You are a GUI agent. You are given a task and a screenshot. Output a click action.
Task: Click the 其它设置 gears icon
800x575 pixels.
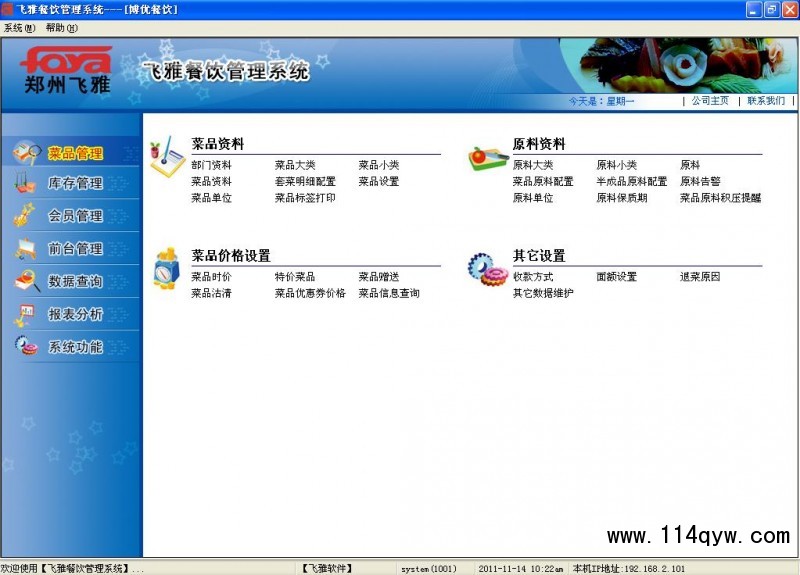point(488,269)
